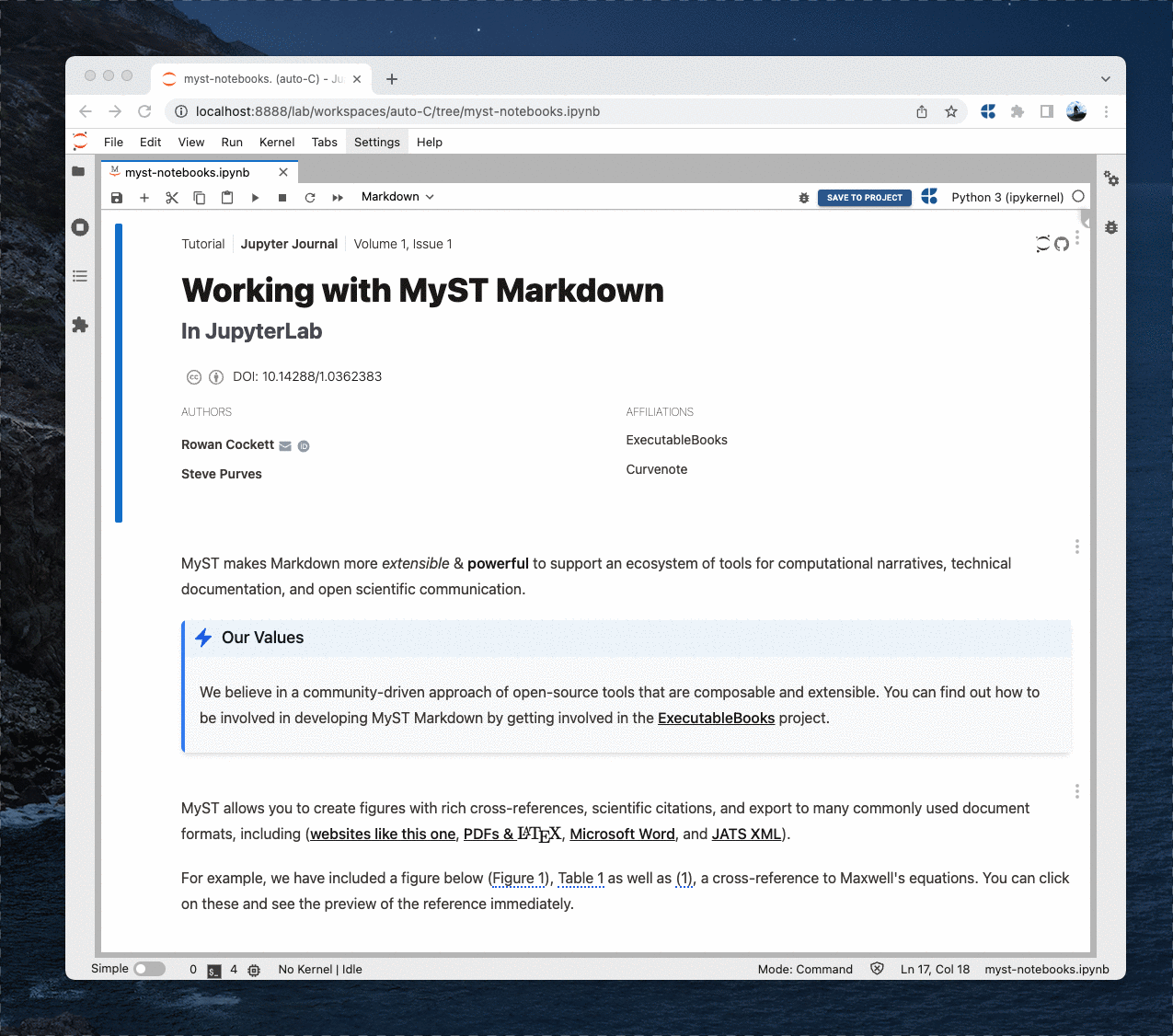Click the browser address bar URL

coord(397,111)
